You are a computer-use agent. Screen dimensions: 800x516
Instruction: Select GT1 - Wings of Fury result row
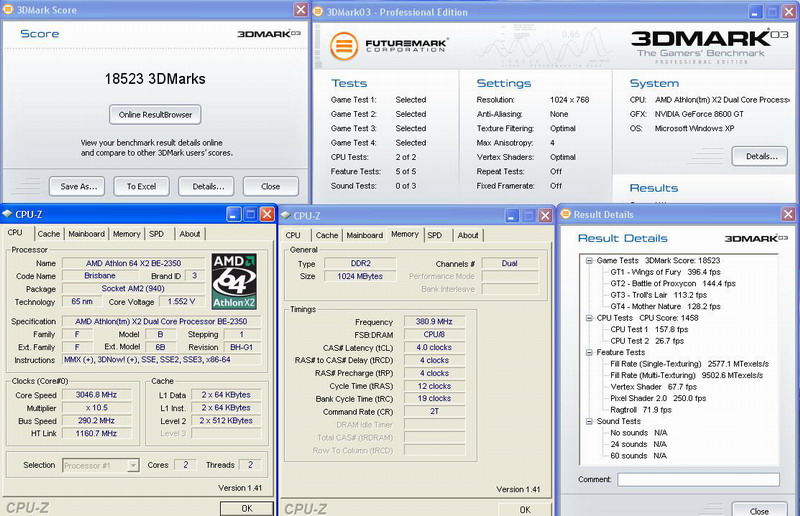click(665, 272)
